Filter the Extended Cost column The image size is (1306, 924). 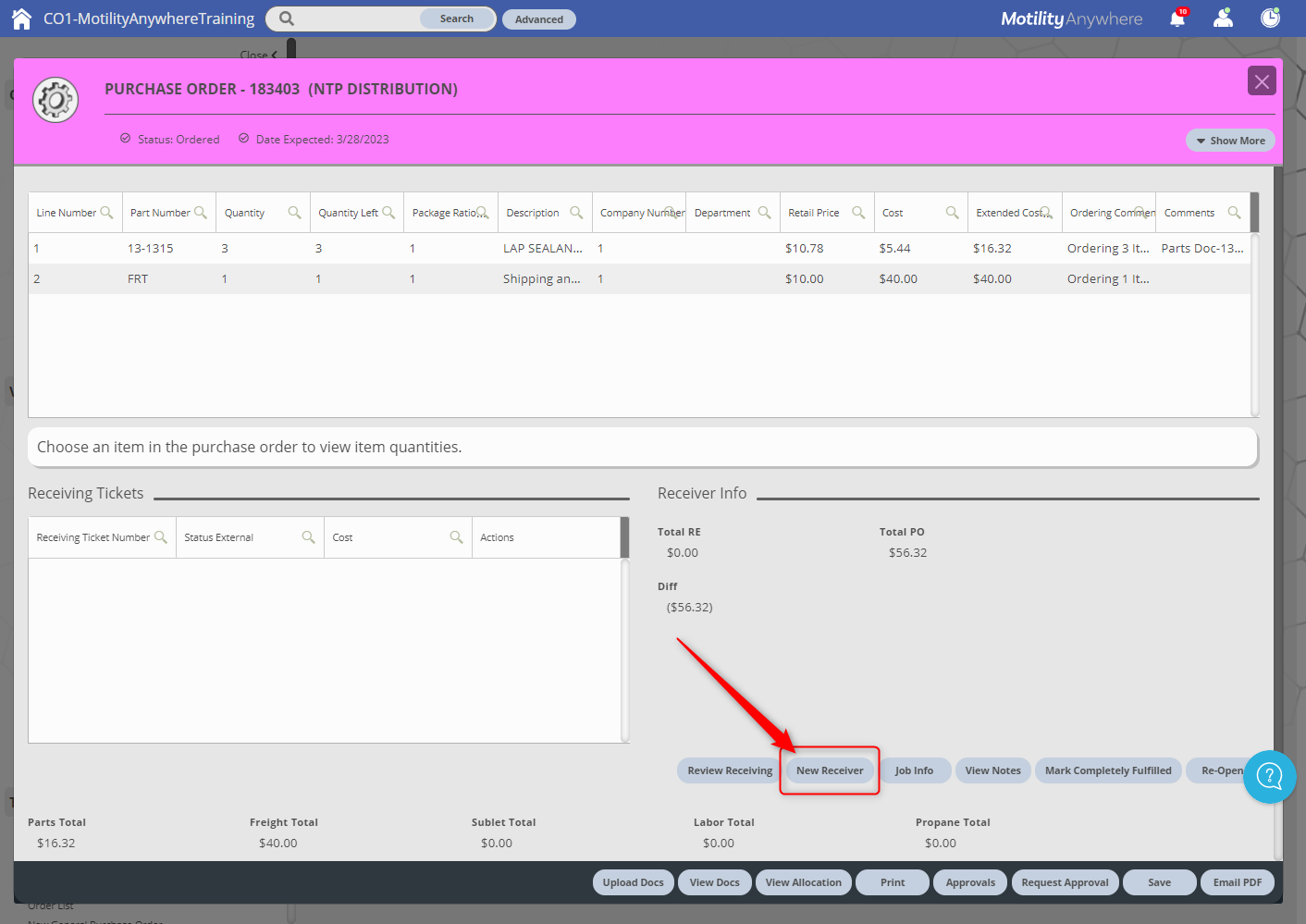point(1046,213)
